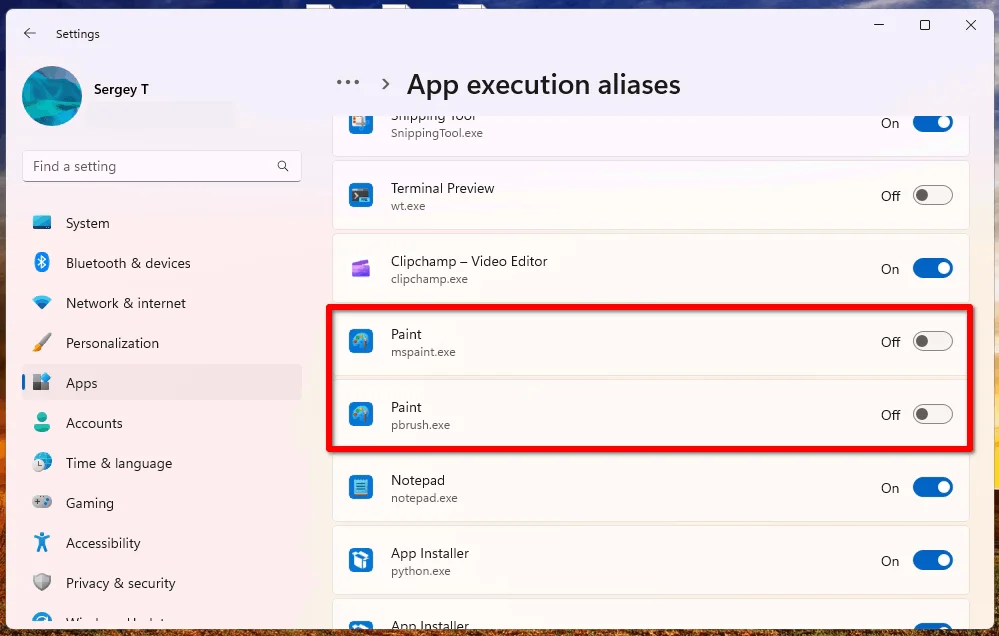Enable the mspaint.exe Paint alias toggle

pos(932,342)
